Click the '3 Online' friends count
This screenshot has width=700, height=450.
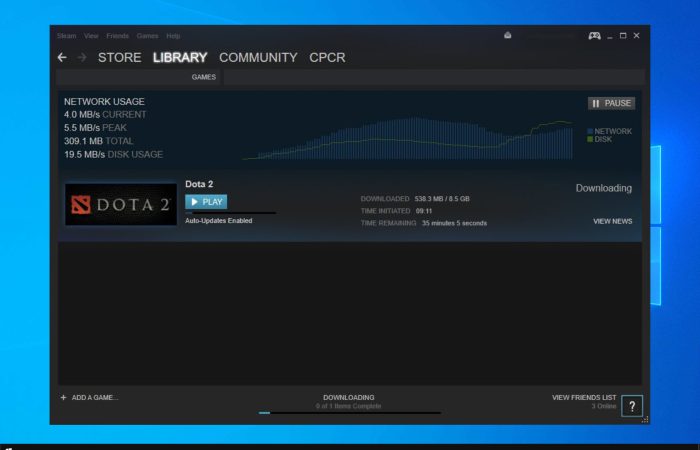pos(604,406)
